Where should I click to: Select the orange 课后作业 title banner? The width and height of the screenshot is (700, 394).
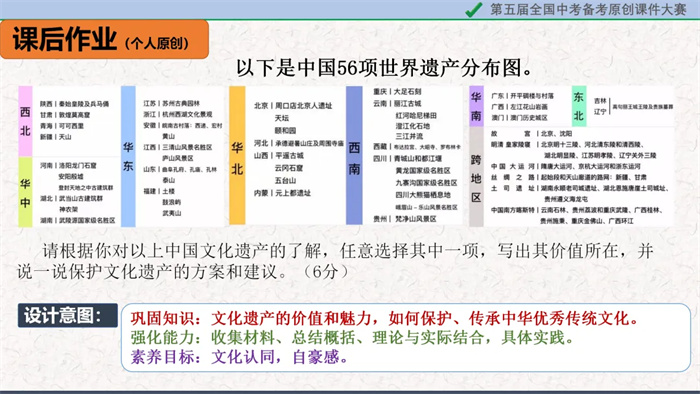coord(104,39)
